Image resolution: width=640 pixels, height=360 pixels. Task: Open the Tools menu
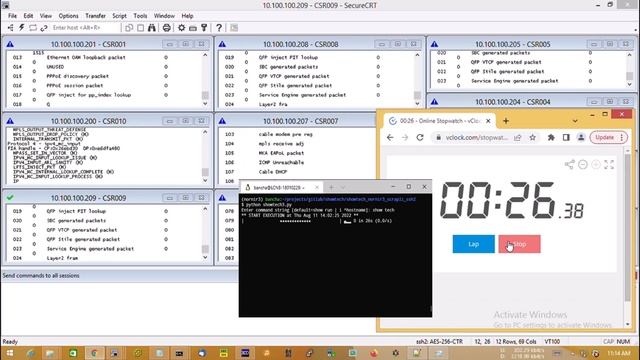140,16
